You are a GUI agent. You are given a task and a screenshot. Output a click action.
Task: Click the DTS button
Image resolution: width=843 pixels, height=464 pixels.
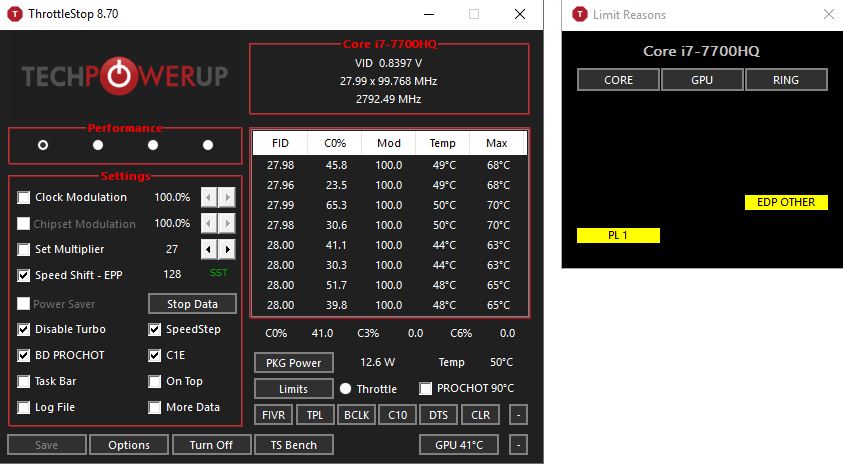click(x=439, y=415)
